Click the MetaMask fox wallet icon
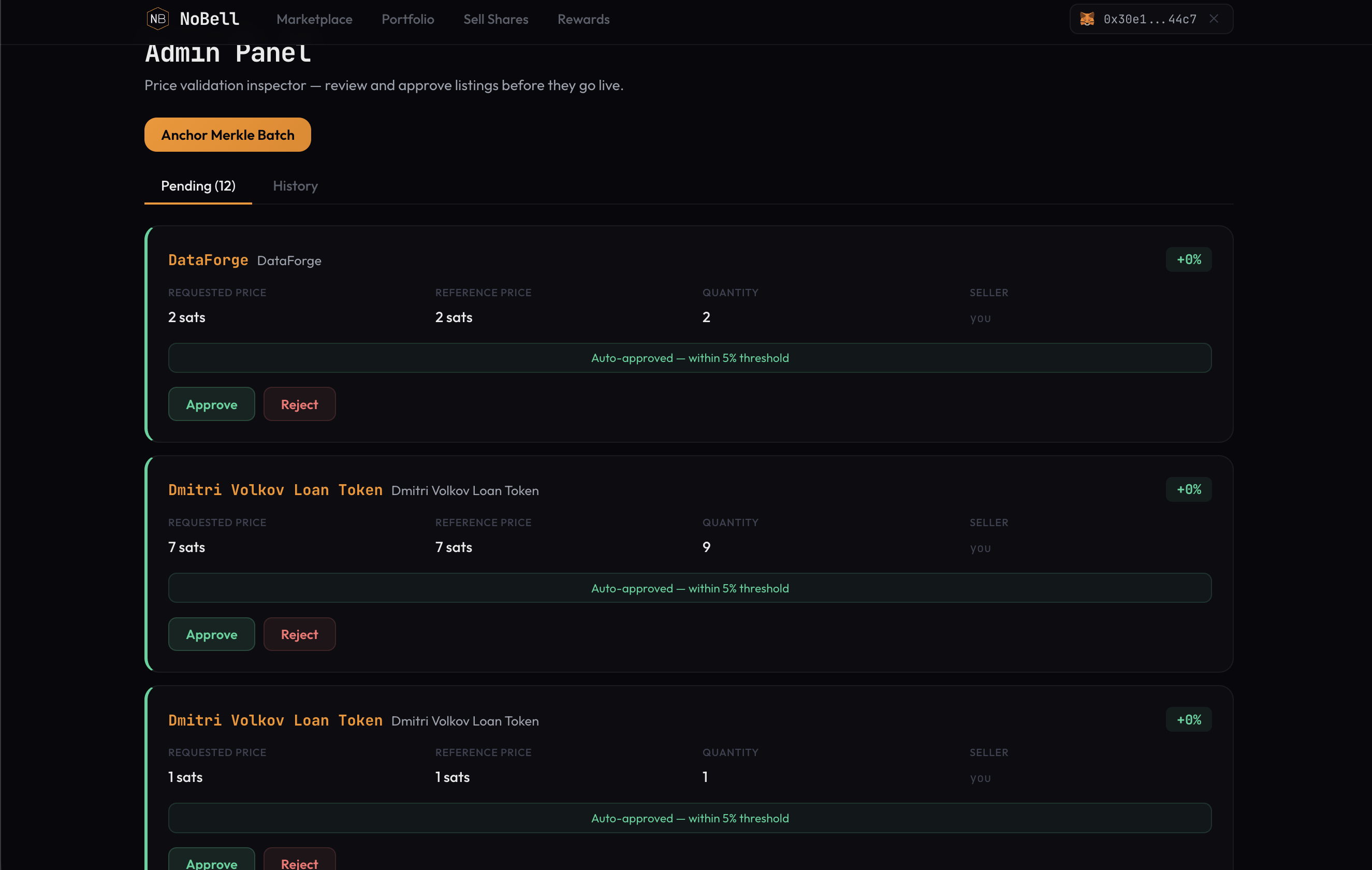Viewport: 1372px width, 870px height. 1087,19
